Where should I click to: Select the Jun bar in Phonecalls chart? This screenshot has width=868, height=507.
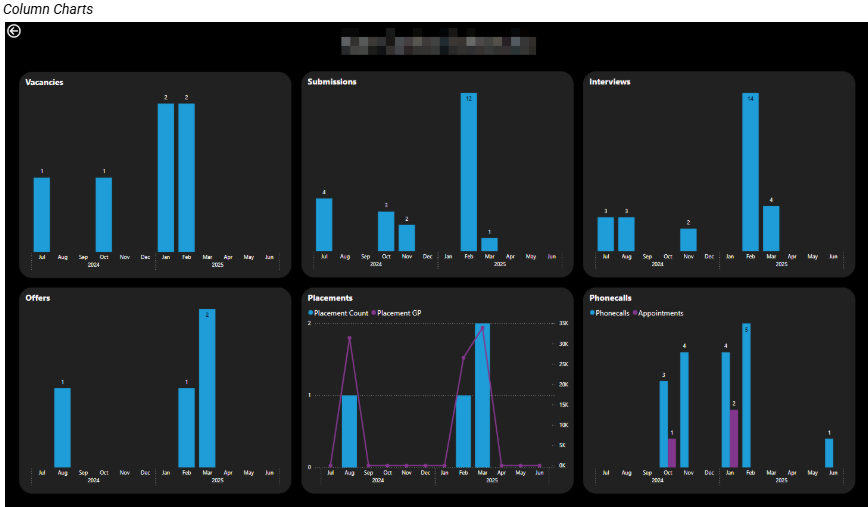[x=829, y=453]
